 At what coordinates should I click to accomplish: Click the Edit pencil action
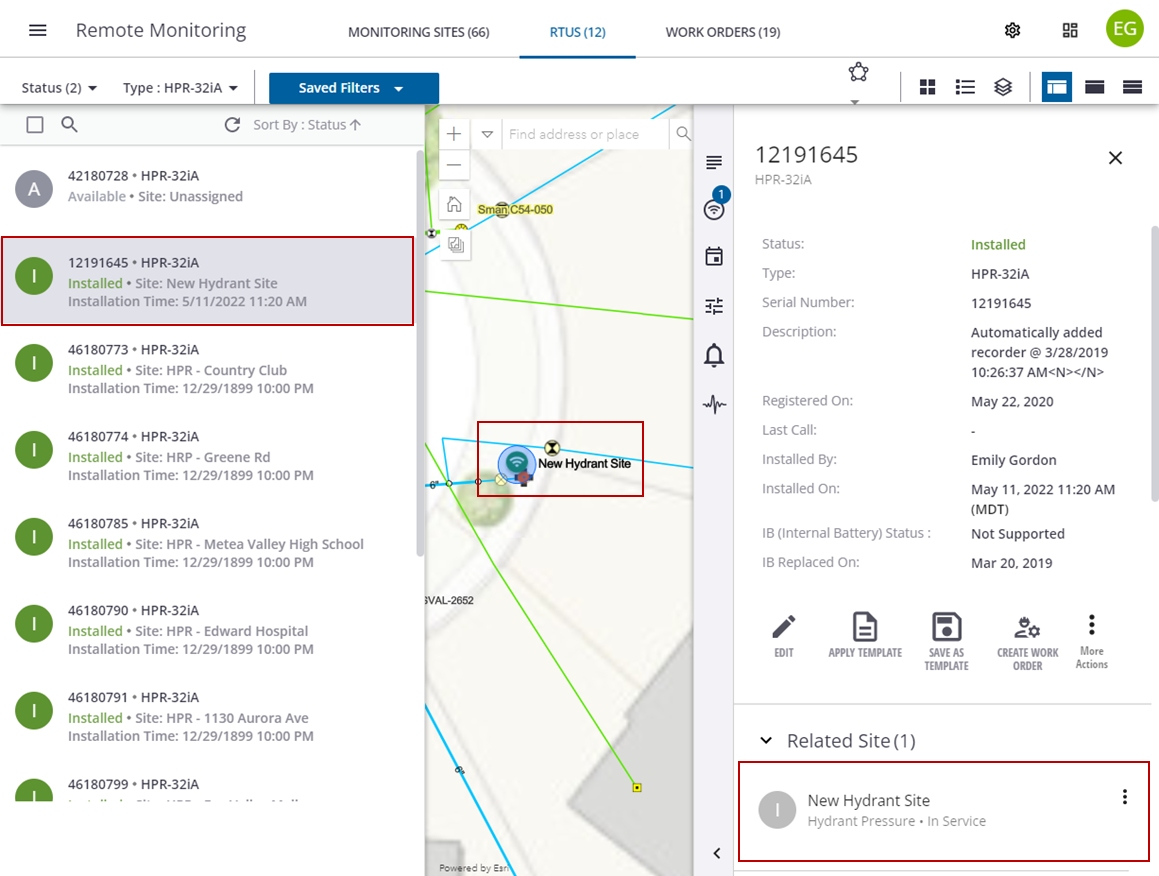(784, 636)
